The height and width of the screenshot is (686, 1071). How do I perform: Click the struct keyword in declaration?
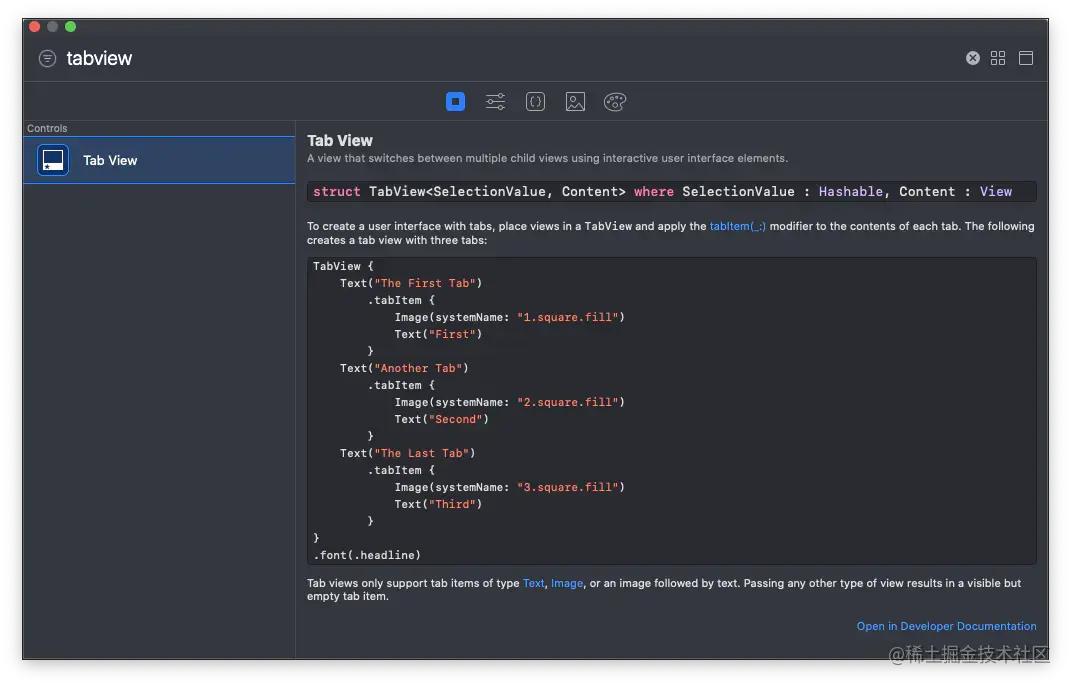click(337, 192)
